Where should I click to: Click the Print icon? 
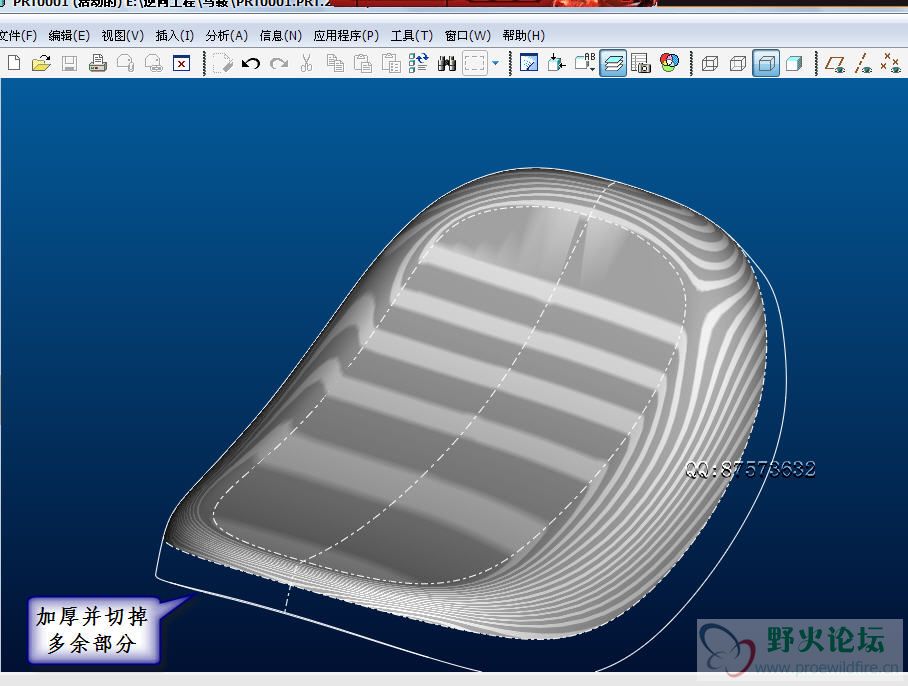pos(97,63)
